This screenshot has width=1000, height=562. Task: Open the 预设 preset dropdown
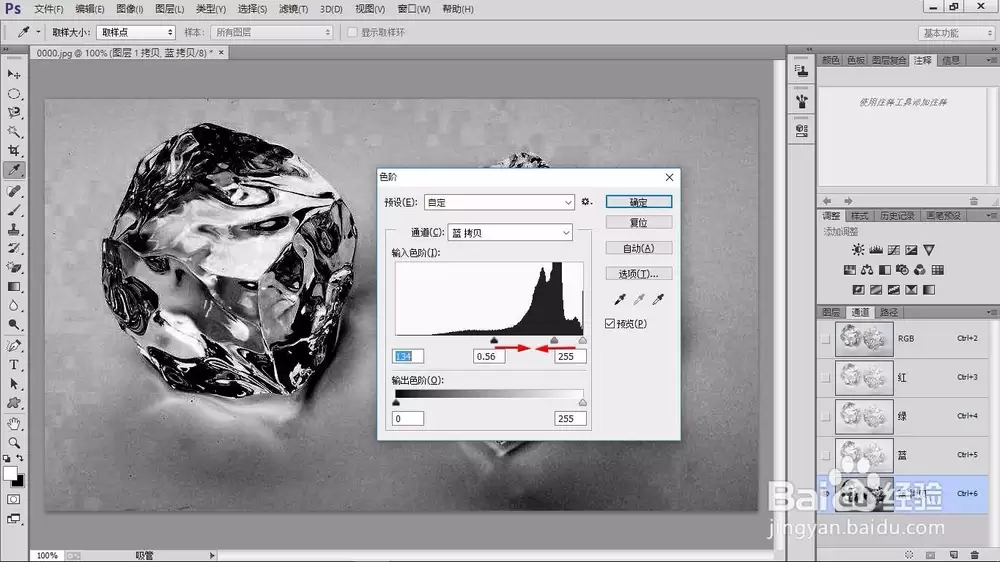point(499,202)
